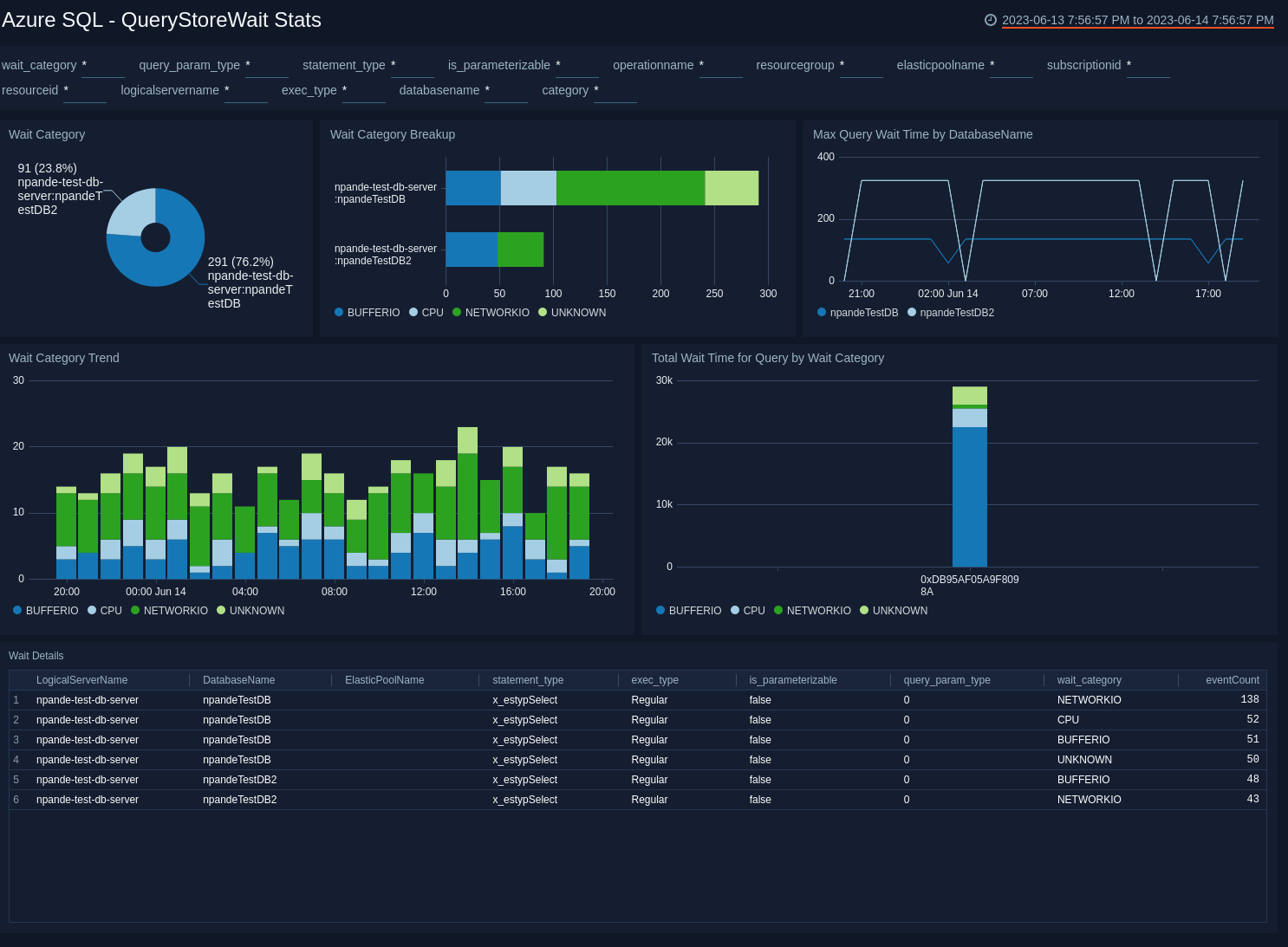This screenshot has width=1288, height=947.
Task: Select eventCount value 43 in row 6
Action: [1253, 800]
